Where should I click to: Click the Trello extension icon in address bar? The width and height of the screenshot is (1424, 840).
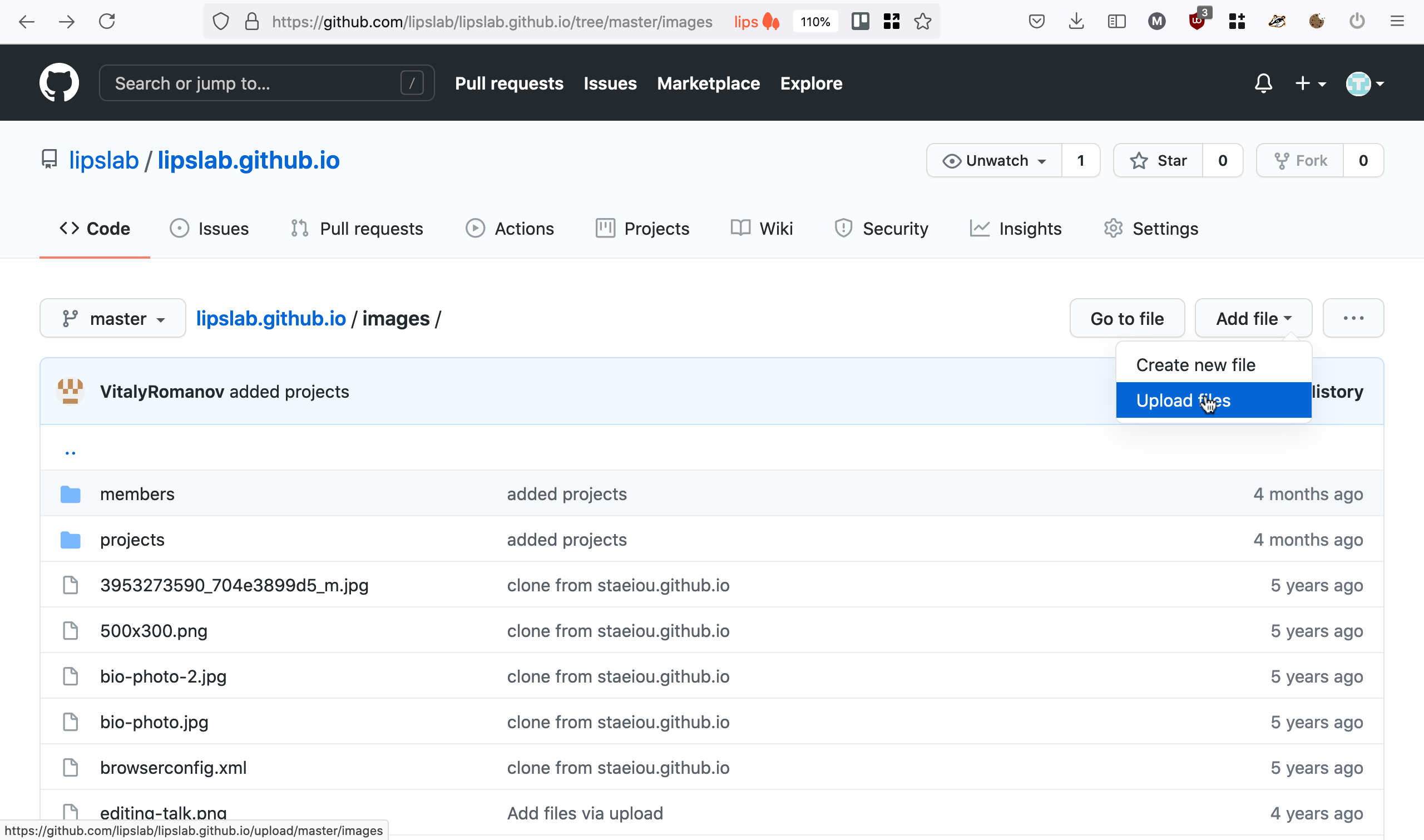coord(860,22)
